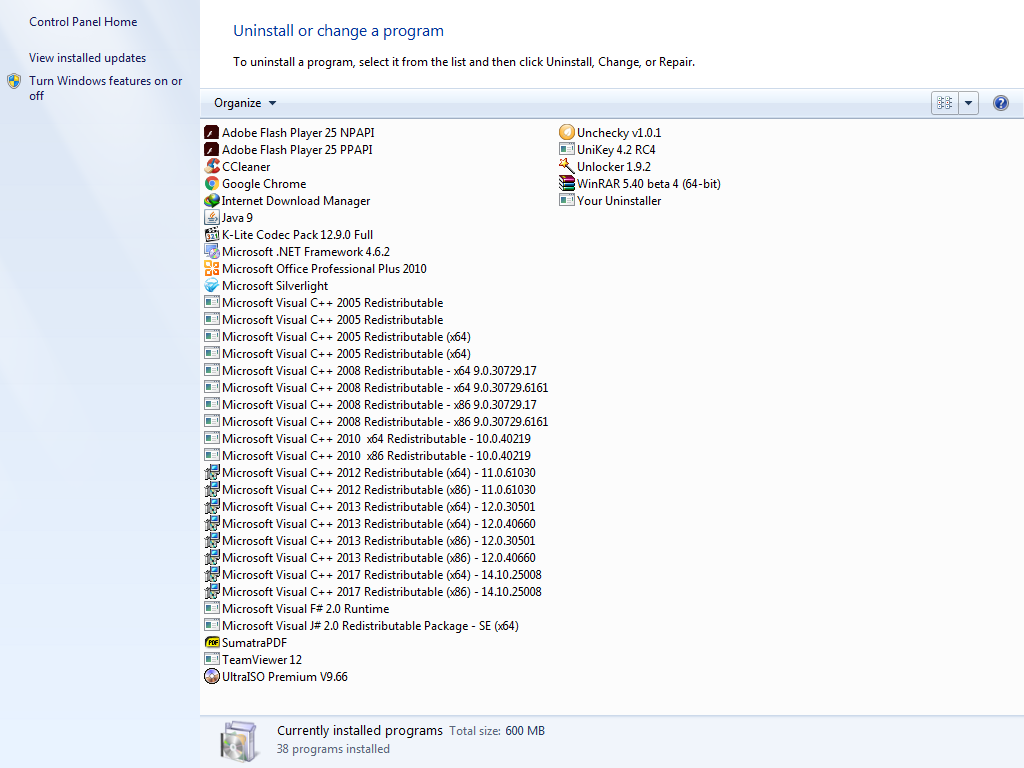1024x768 pixels.
Task: Select the TeamViewer 12 icon
Action: click(212, 660)
